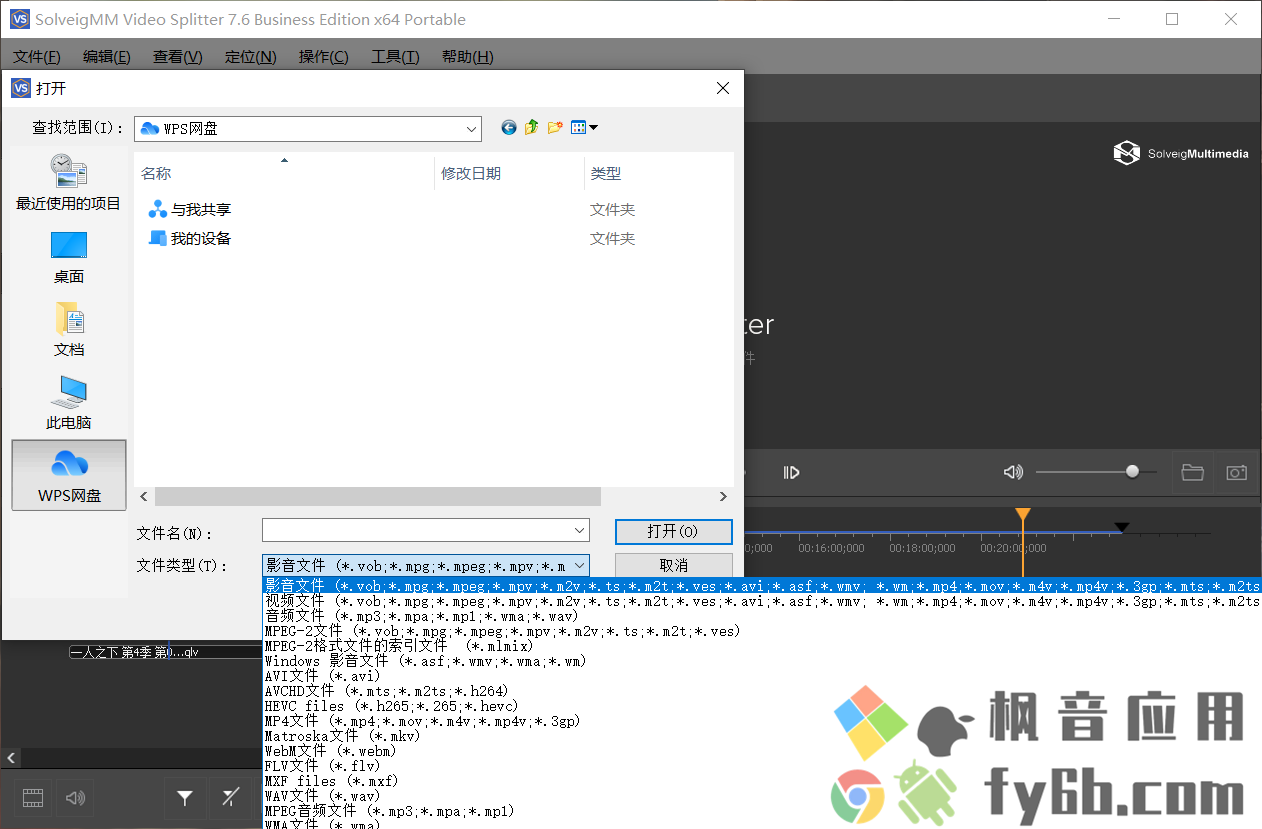This screenshot has height=829, width=1262.
Task: Click the funnel filter icon
Action: coord(185,798)
